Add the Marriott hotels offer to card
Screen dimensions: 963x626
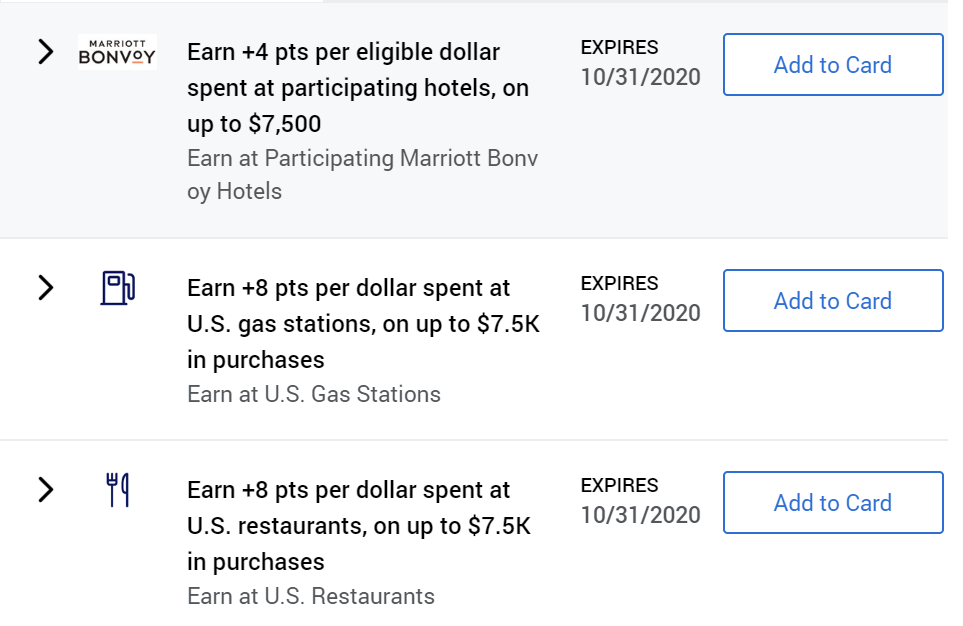[833, 65]
